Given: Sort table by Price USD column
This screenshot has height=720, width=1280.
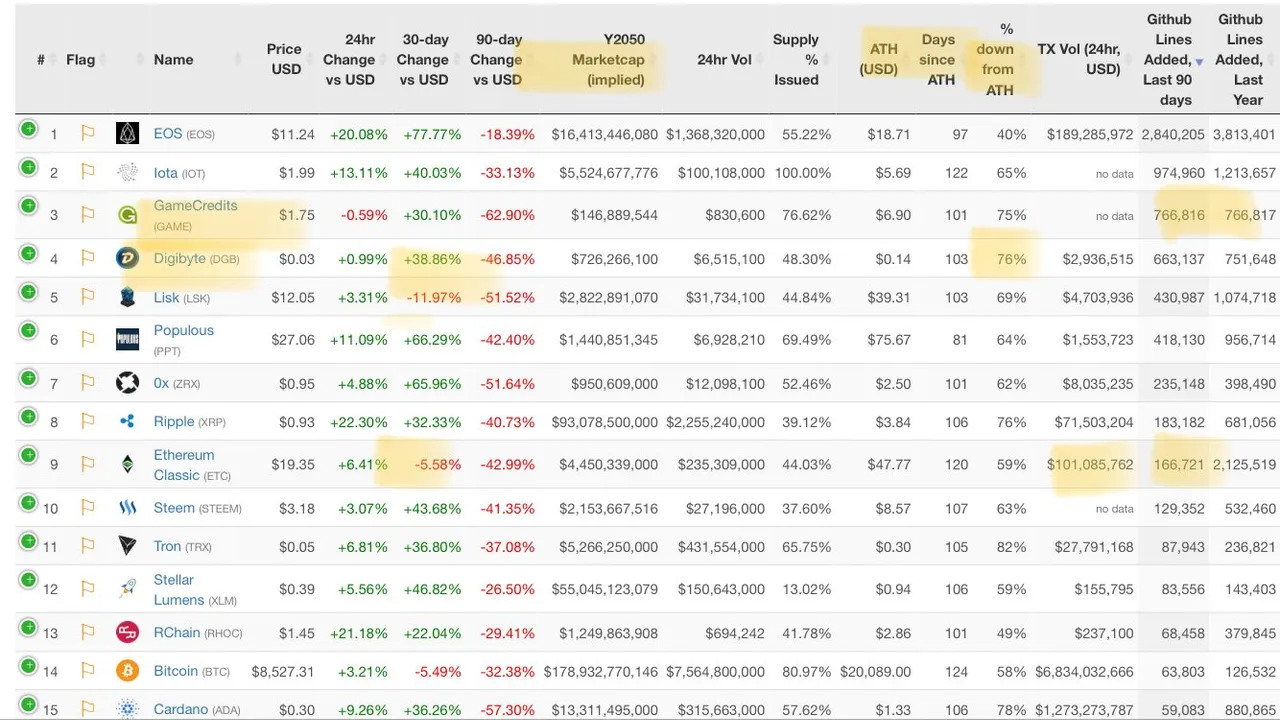Looking at the screenshot, I should (x=285, y=59).
